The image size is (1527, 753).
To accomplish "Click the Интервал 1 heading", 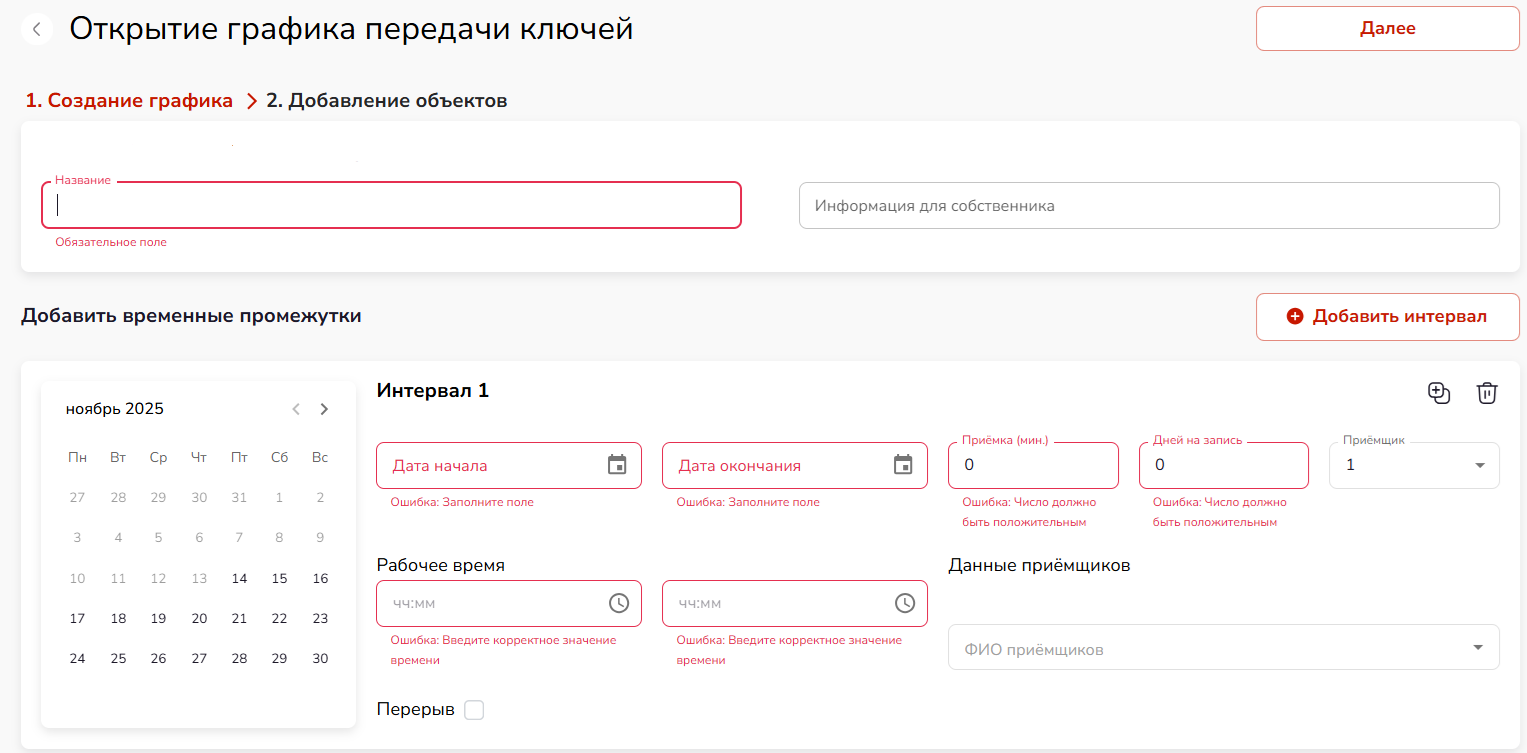I will click(x=433, y=391).
